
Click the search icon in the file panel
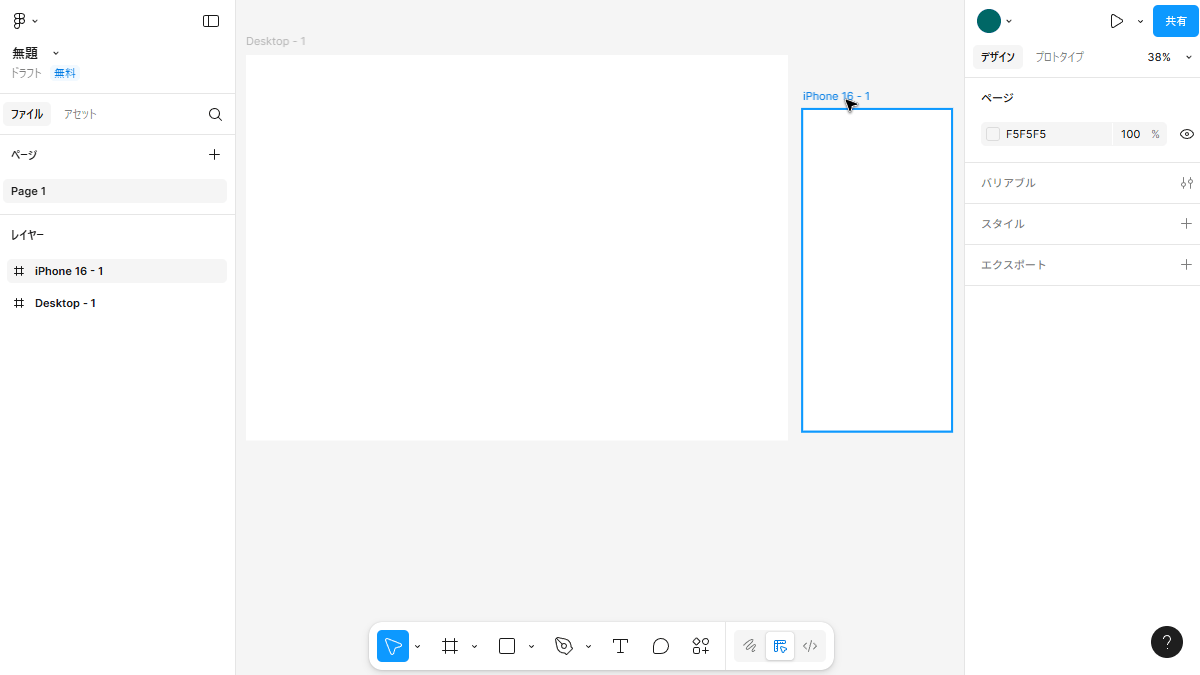215,114
